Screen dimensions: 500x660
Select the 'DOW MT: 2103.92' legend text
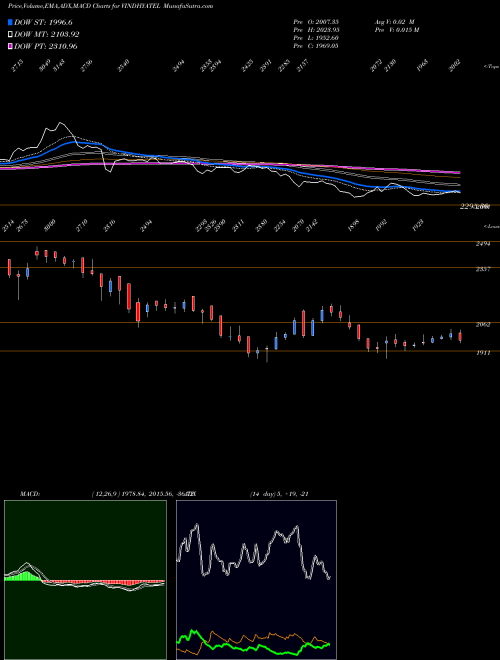(x=47, y=35)
